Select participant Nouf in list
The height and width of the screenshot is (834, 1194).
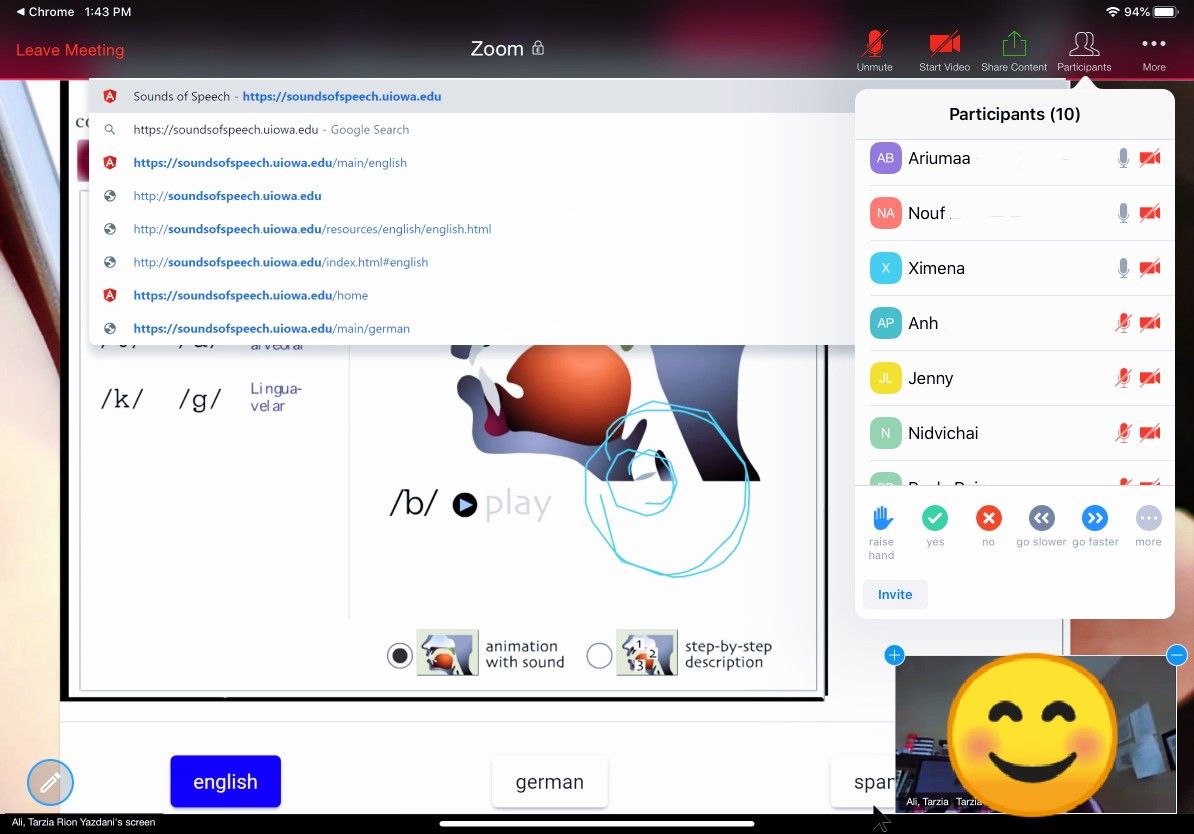(x=1014, y=213)
